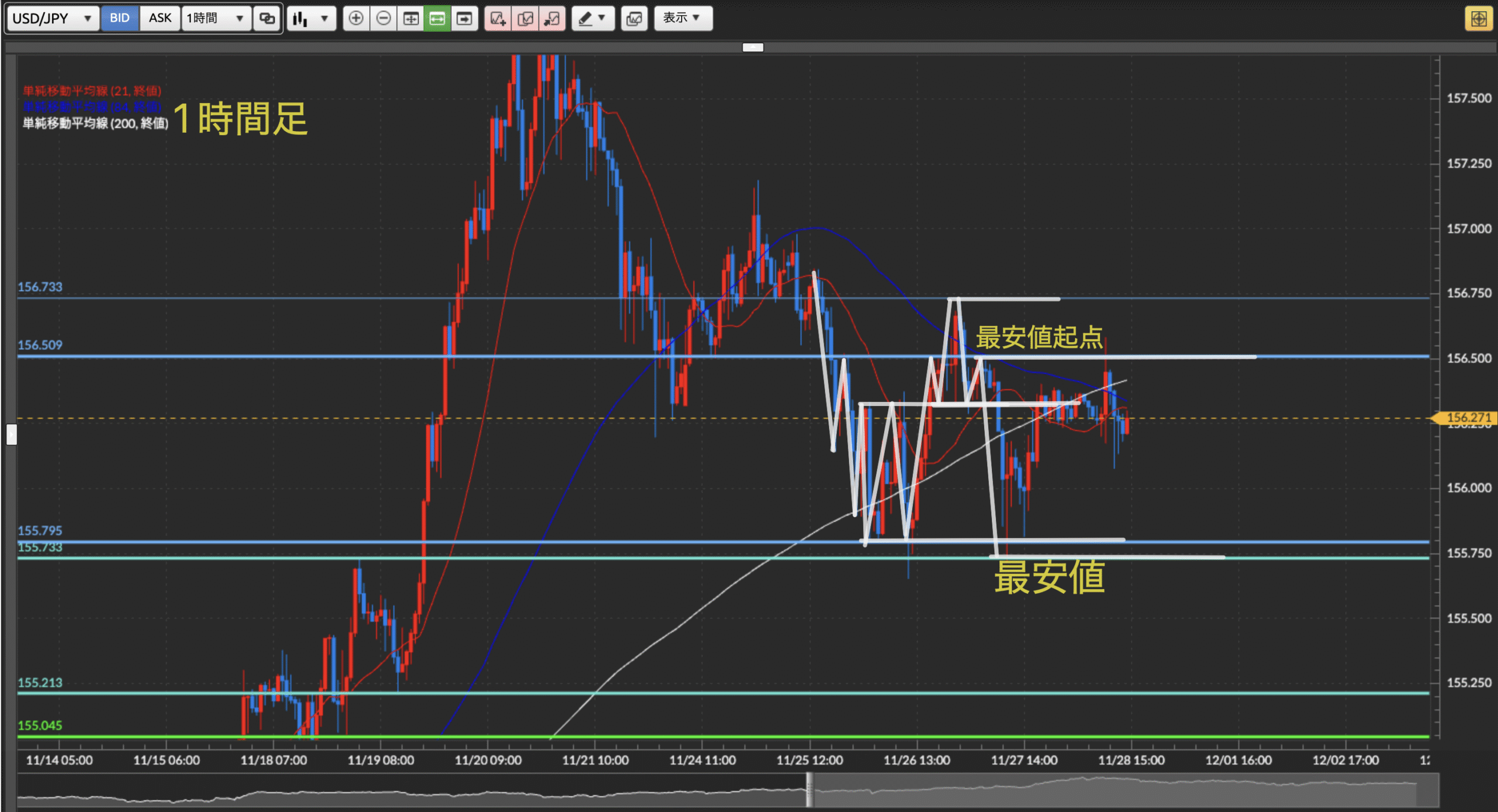
Task: Click the bottom overview range slider handle
Action: click(809, 790)
